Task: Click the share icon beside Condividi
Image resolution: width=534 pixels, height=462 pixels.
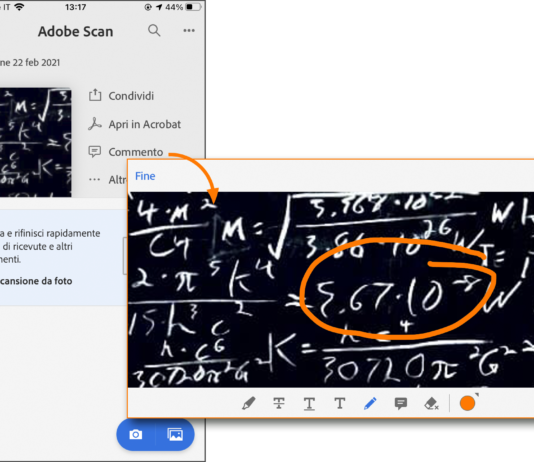Action: coord(95,95)
